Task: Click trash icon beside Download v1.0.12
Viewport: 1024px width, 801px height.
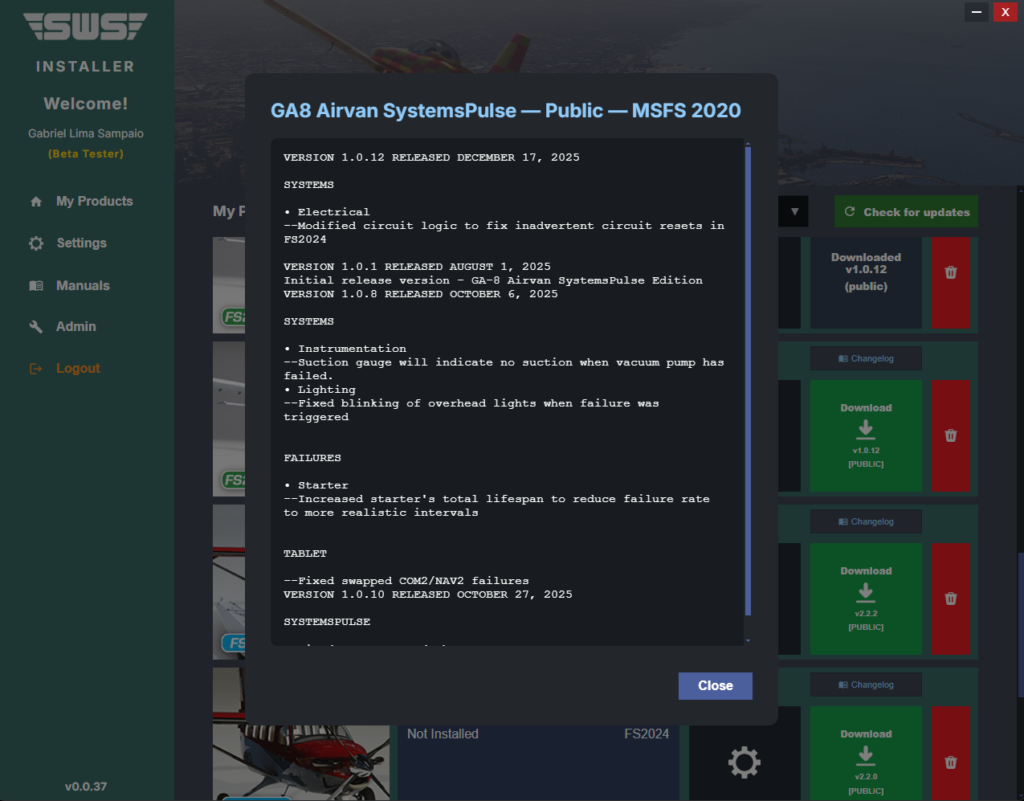Action: click(950, 435)
